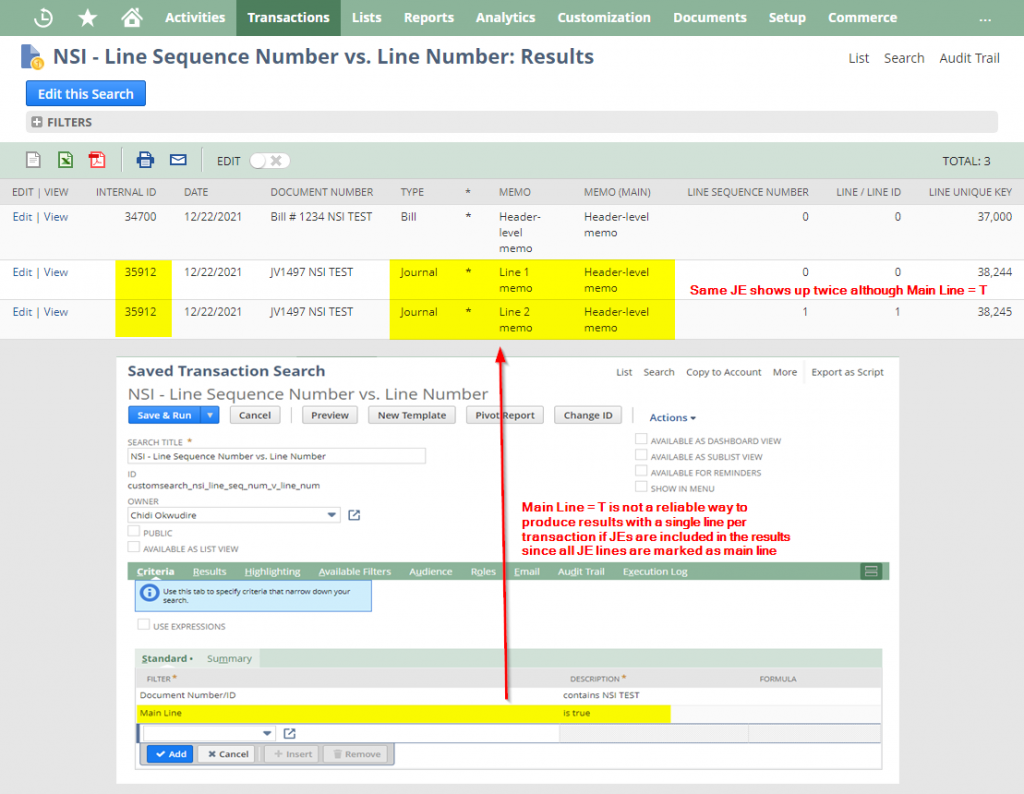Image resolution: width=1024 pixels, height=794 pixels.
Task: Open the Transactions menu
Action: click(x=288, y=18)
